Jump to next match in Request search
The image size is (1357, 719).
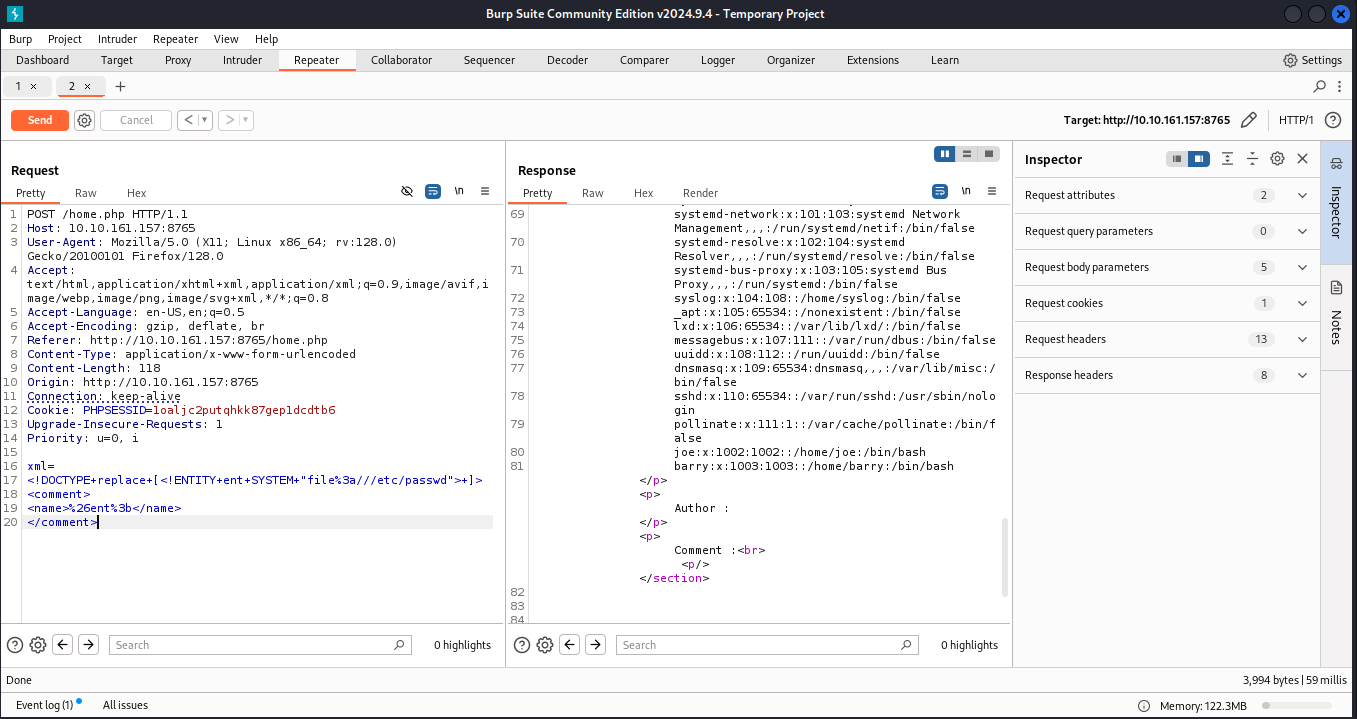88,645
